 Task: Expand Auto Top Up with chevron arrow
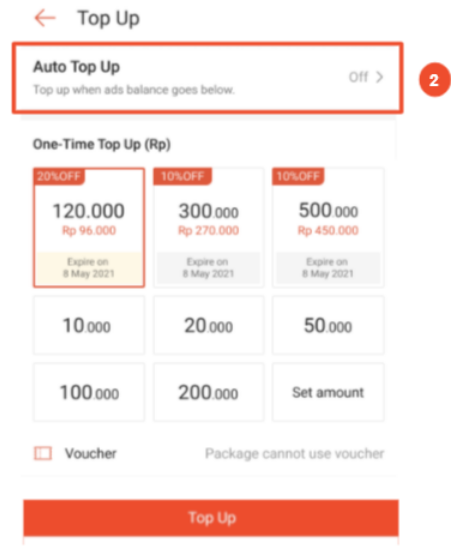380,77
